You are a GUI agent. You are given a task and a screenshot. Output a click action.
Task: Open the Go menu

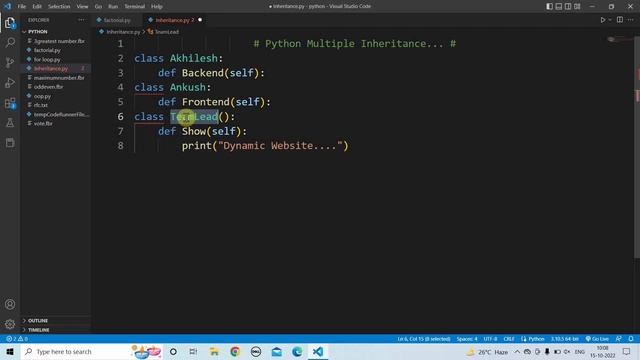click(x=98, y=7)
